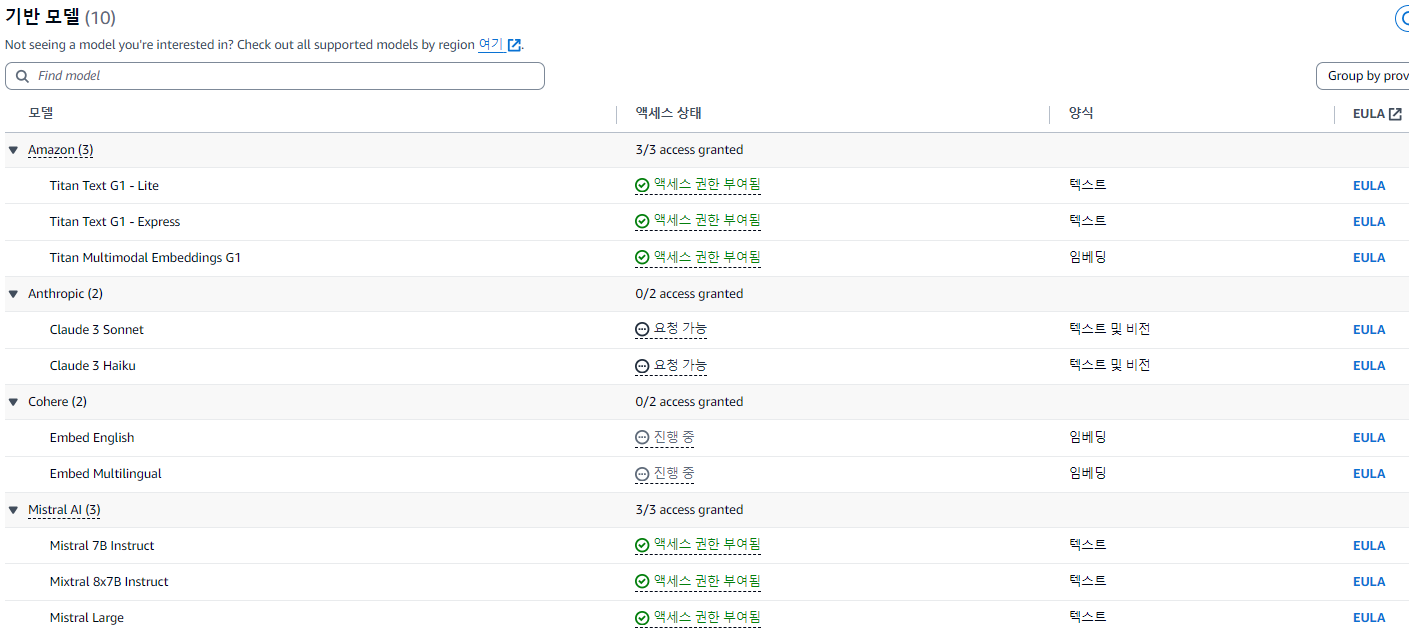Click Titan Text G1 - Express access granted status
Image resolution: width=1409 pixels, height=639 pixels.
click(x=698, y=221)
